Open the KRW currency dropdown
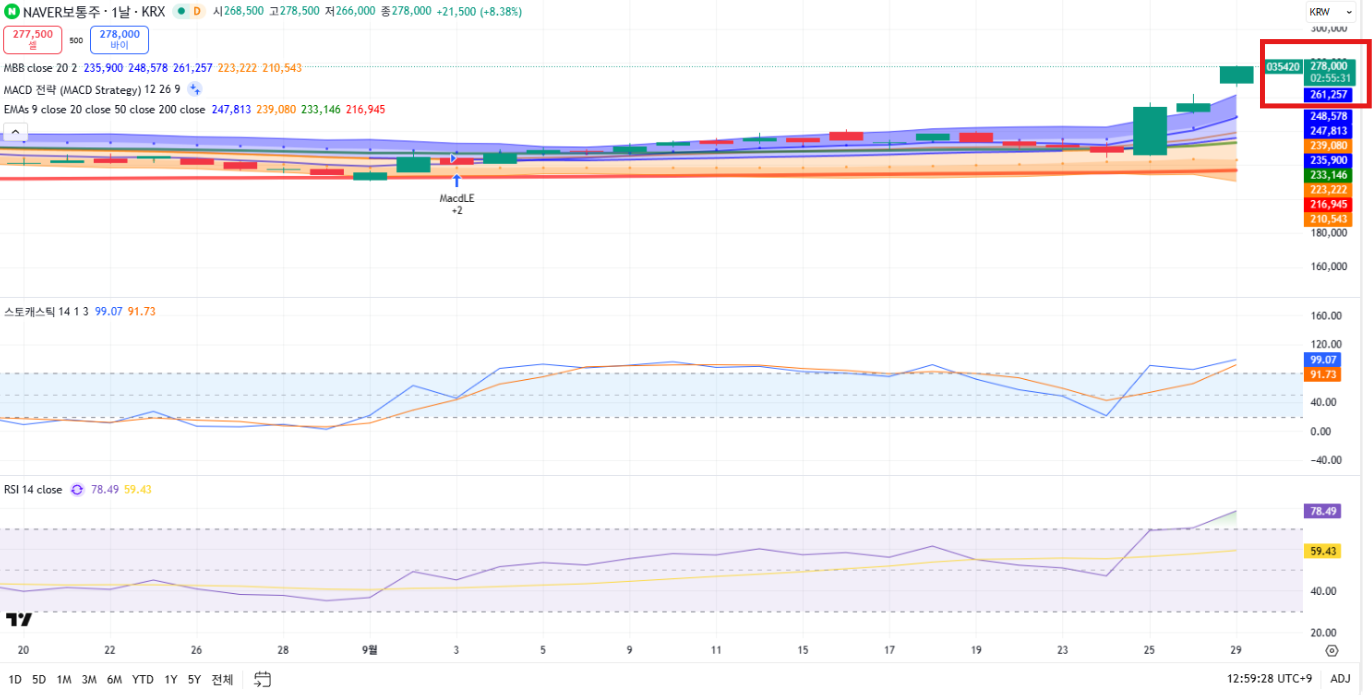This screenshot has height=695, width=1372. point(1331,12)
